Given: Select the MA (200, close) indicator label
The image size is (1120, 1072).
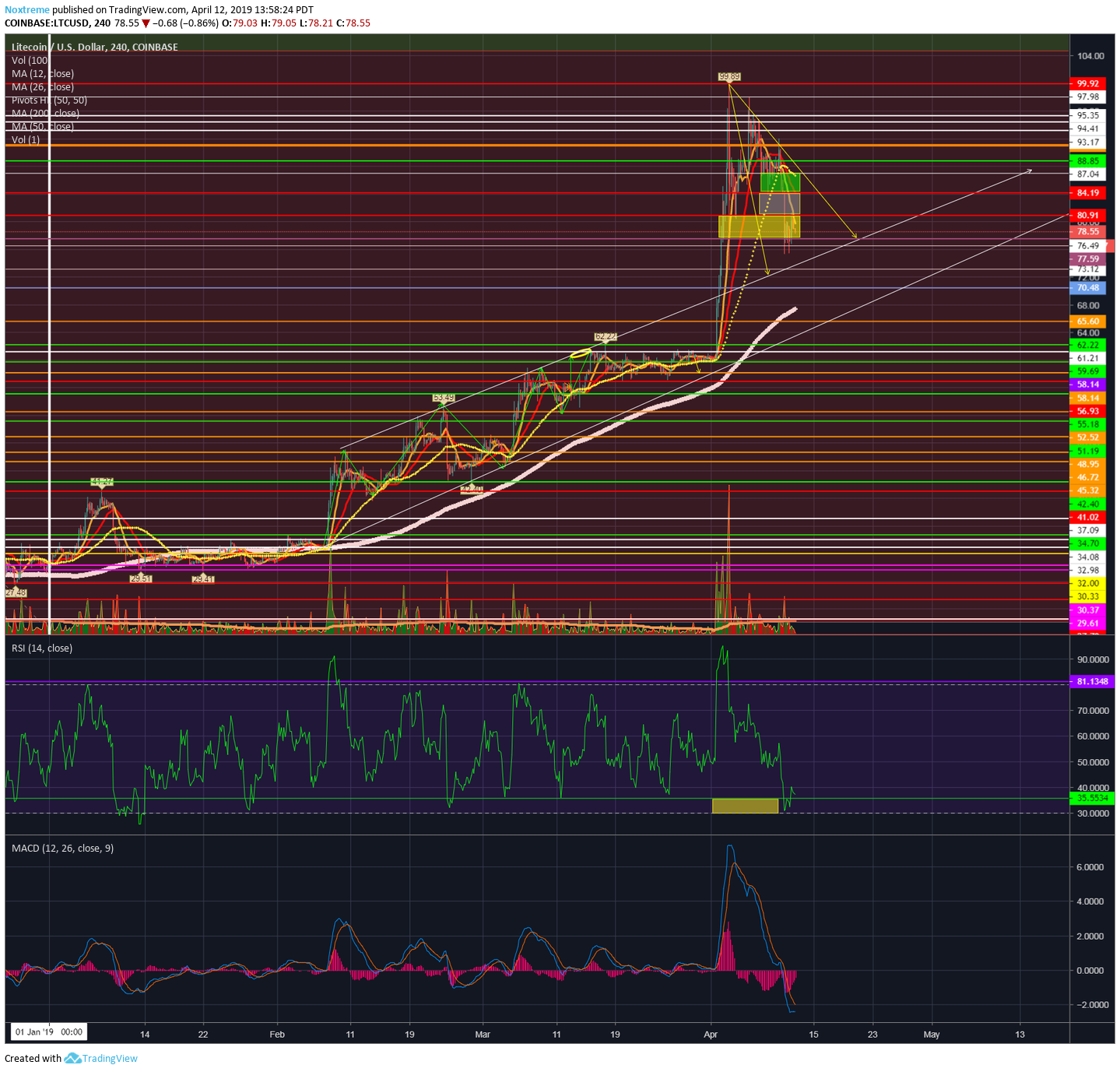Looking at the screenshot, I should [45, 113].
